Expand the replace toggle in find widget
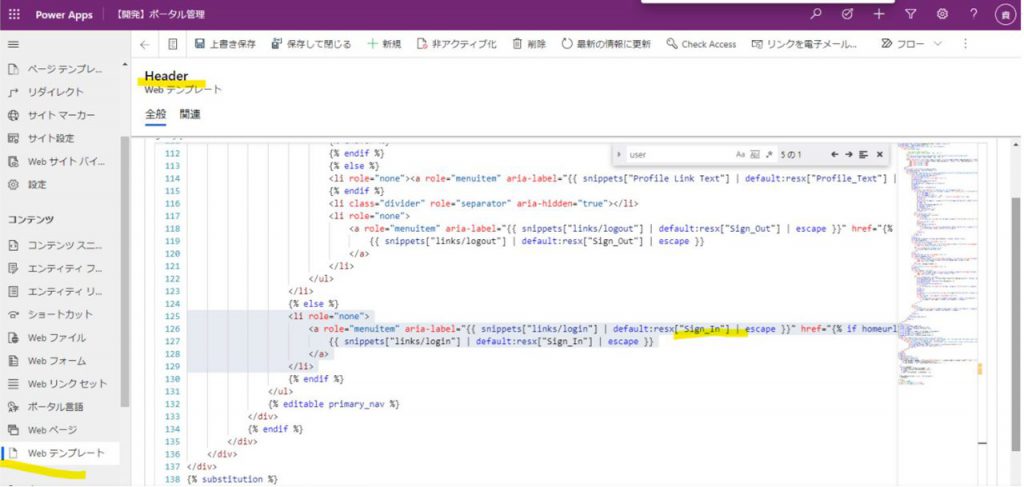Screen dimensions: 1024x487 (619, 155)
